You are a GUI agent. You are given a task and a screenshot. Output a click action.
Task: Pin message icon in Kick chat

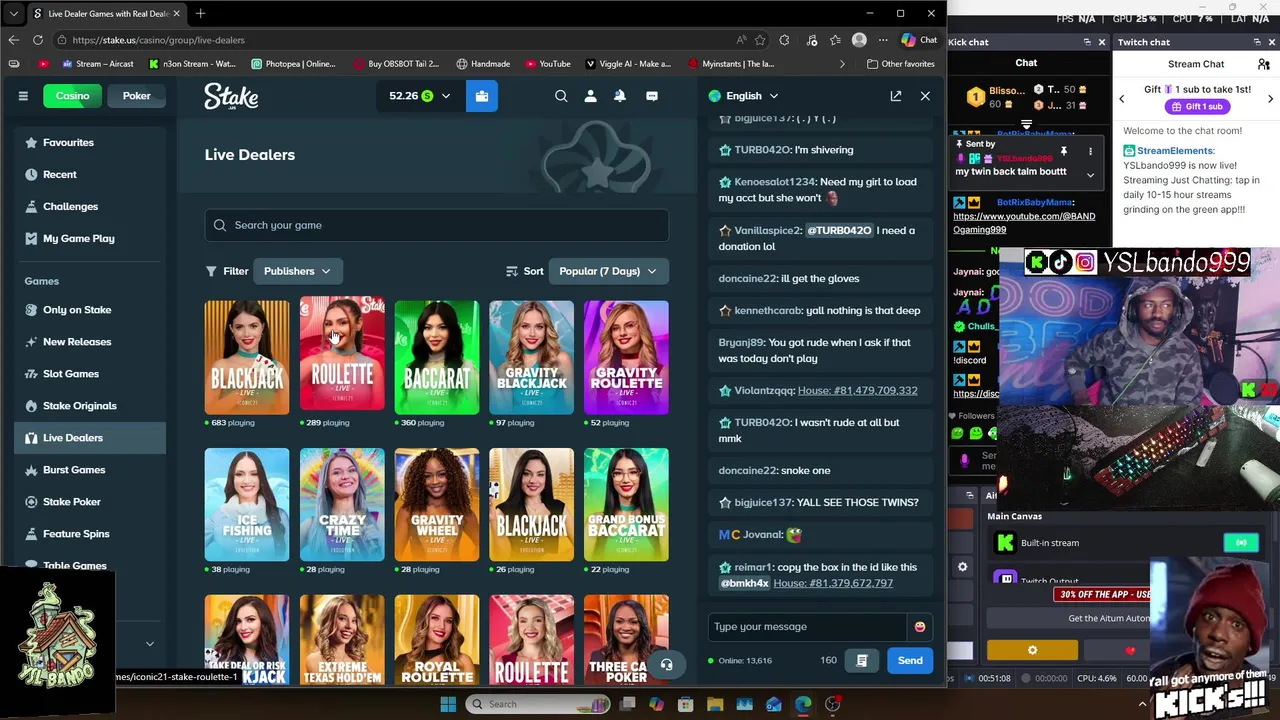[x=1063, y=152]
